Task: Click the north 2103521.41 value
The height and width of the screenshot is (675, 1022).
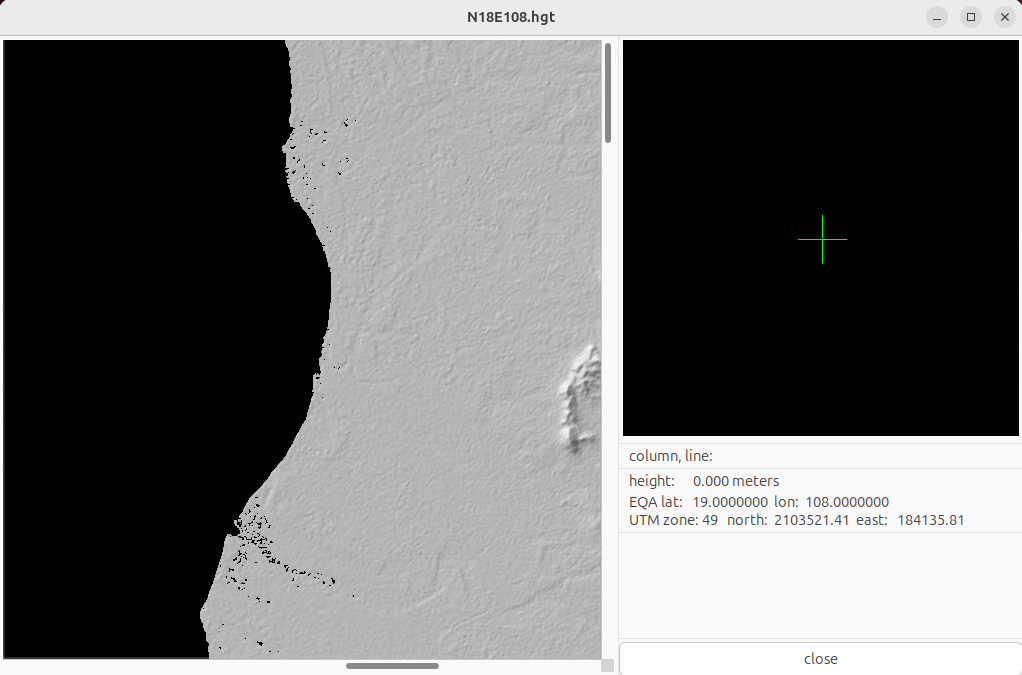Action: pyautogui.click(x=811, y=520)
